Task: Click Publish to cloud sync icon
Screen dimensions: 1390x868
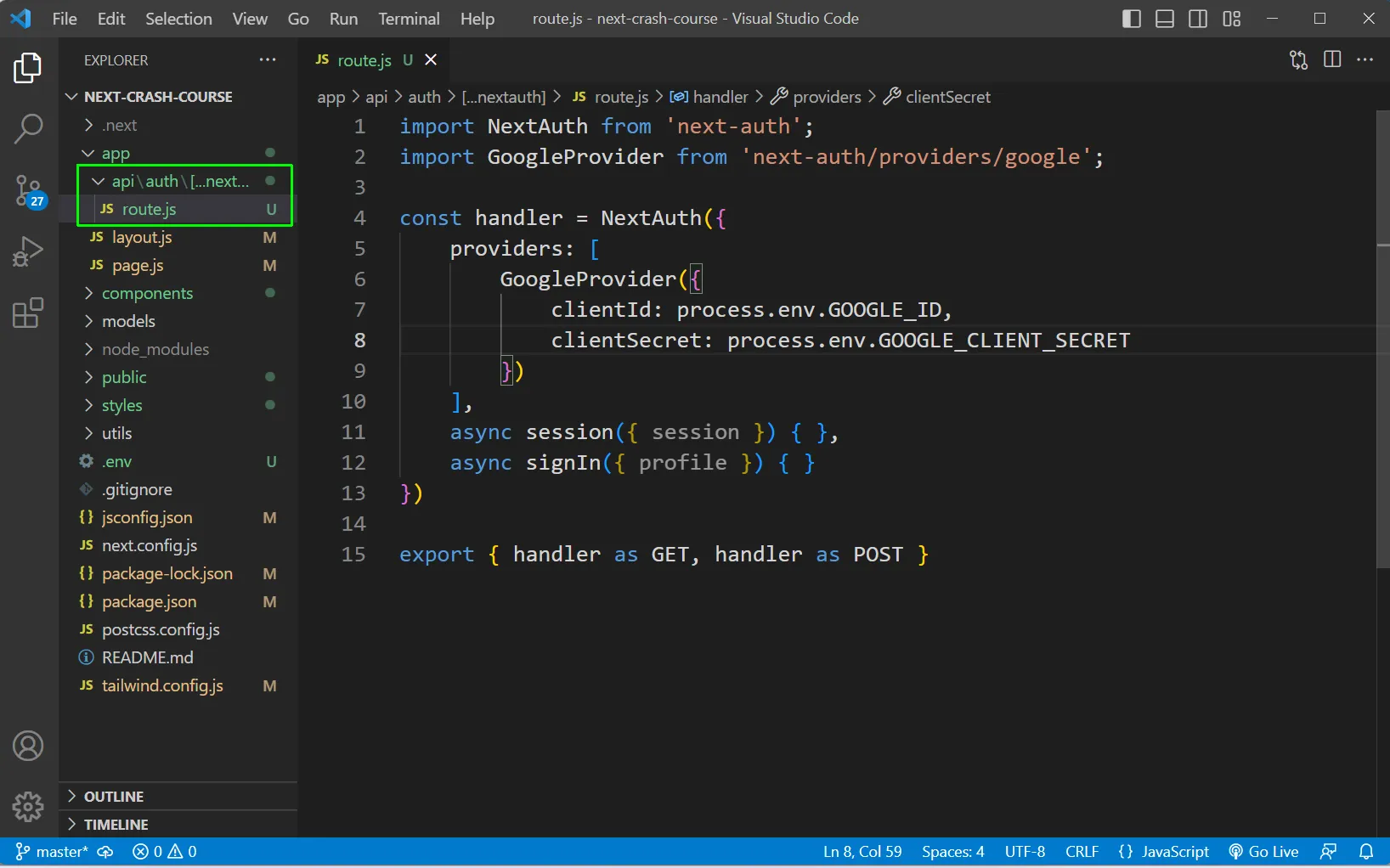Action: pyautogui.click(x=105, y=852)
